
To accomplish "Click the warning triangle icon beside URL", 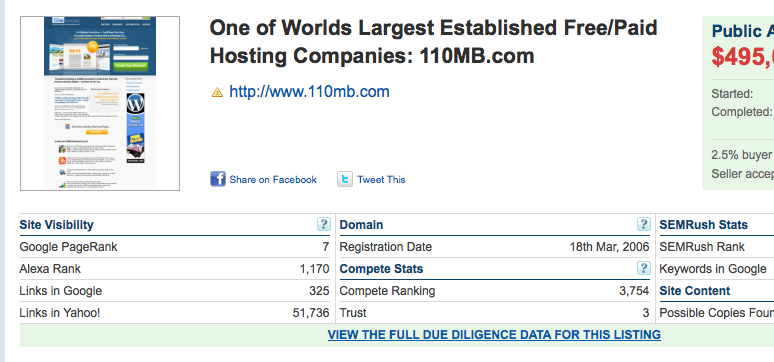I will pos(217,92).
